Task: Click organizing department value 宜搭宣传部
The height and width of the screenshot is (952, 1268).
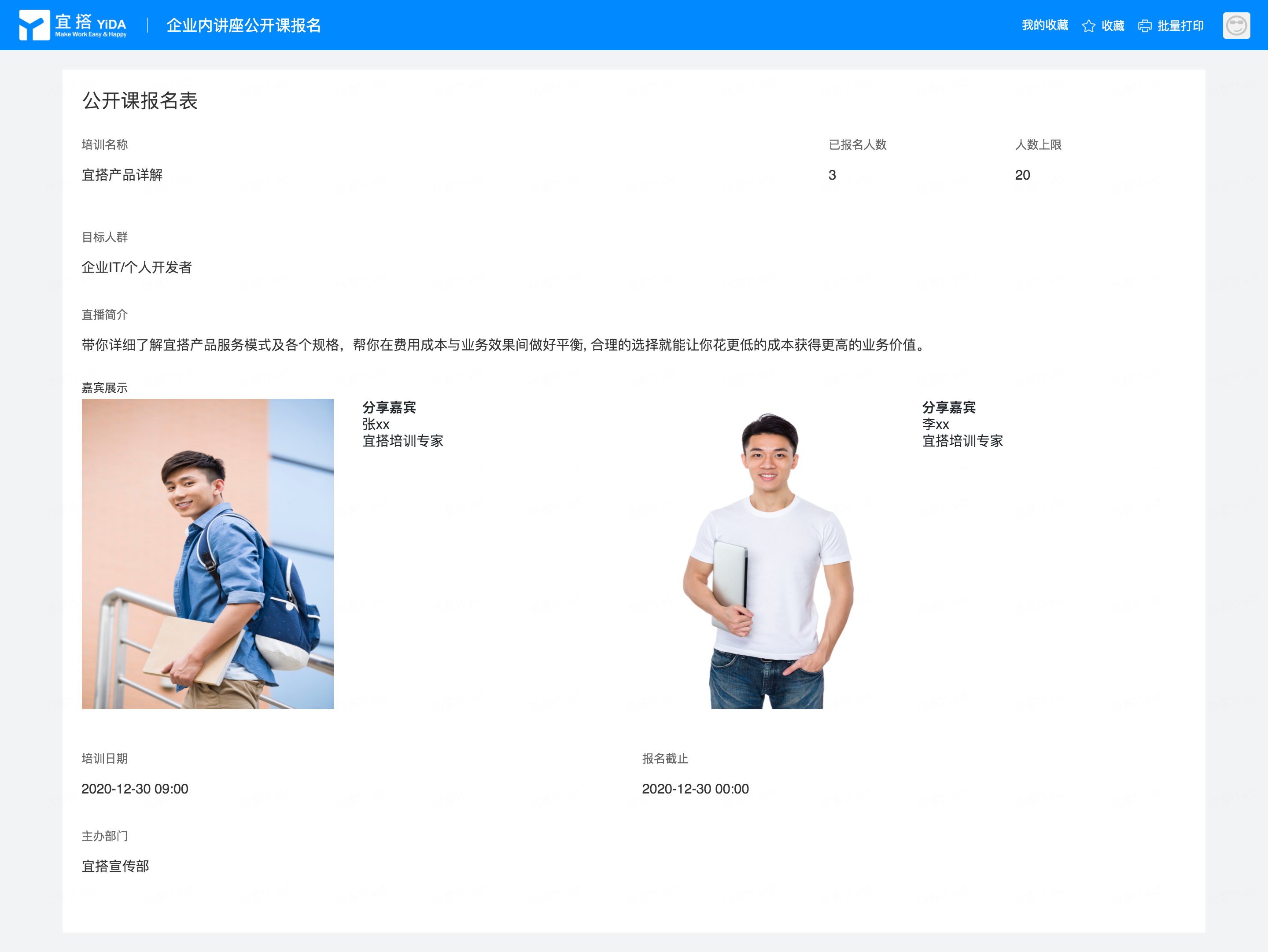Action: click(115, 866)
